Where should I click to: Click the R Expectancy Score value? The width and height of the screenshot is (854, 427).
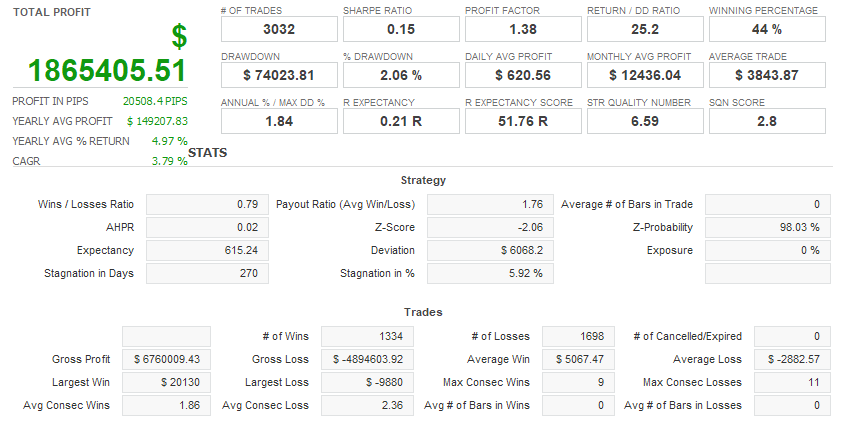pos(522,121)
